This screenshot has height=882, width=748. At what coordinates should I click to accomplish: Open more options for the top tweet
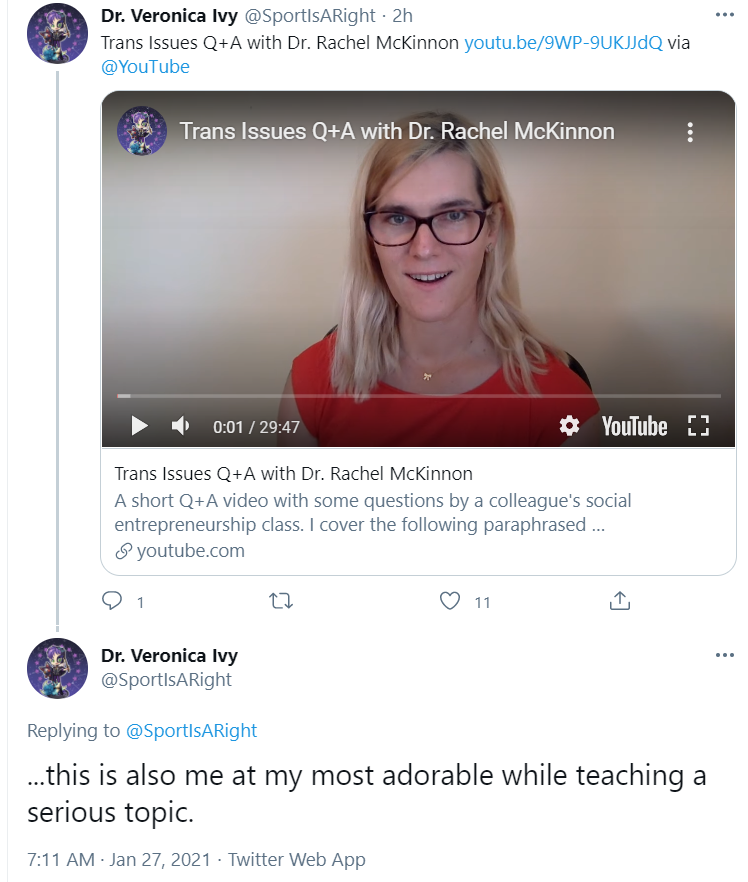click(725, 15)
